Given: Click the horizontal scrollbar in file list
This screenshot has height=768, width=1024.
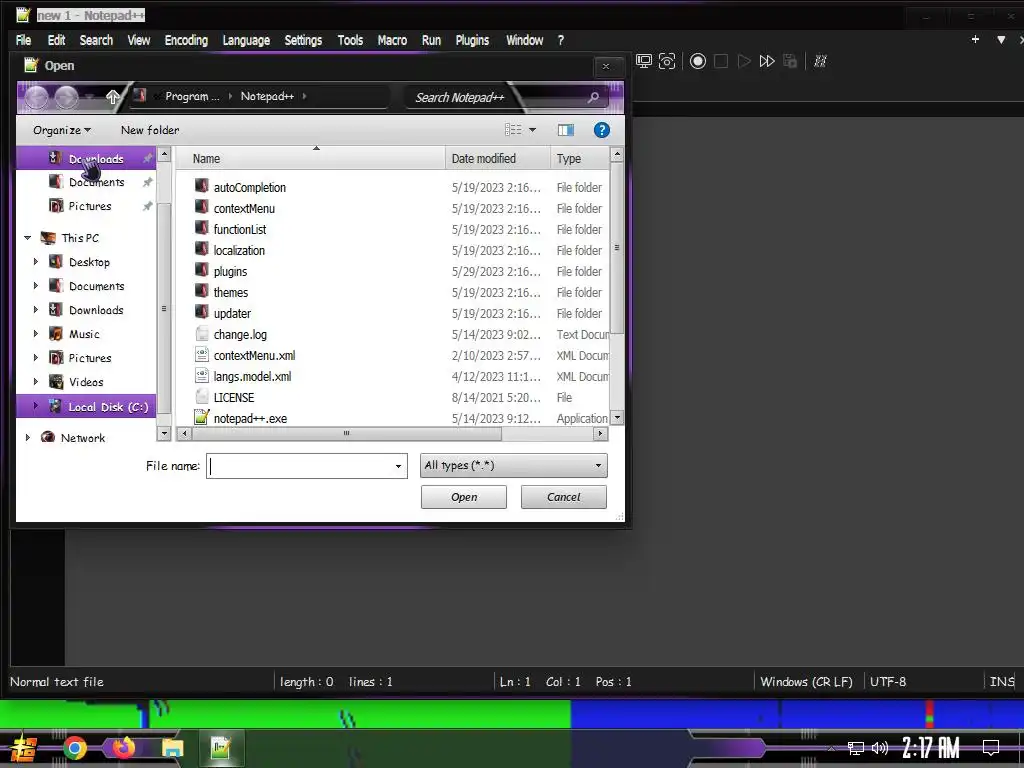Looking at the screenshot, I should click(x=347, y=433).
